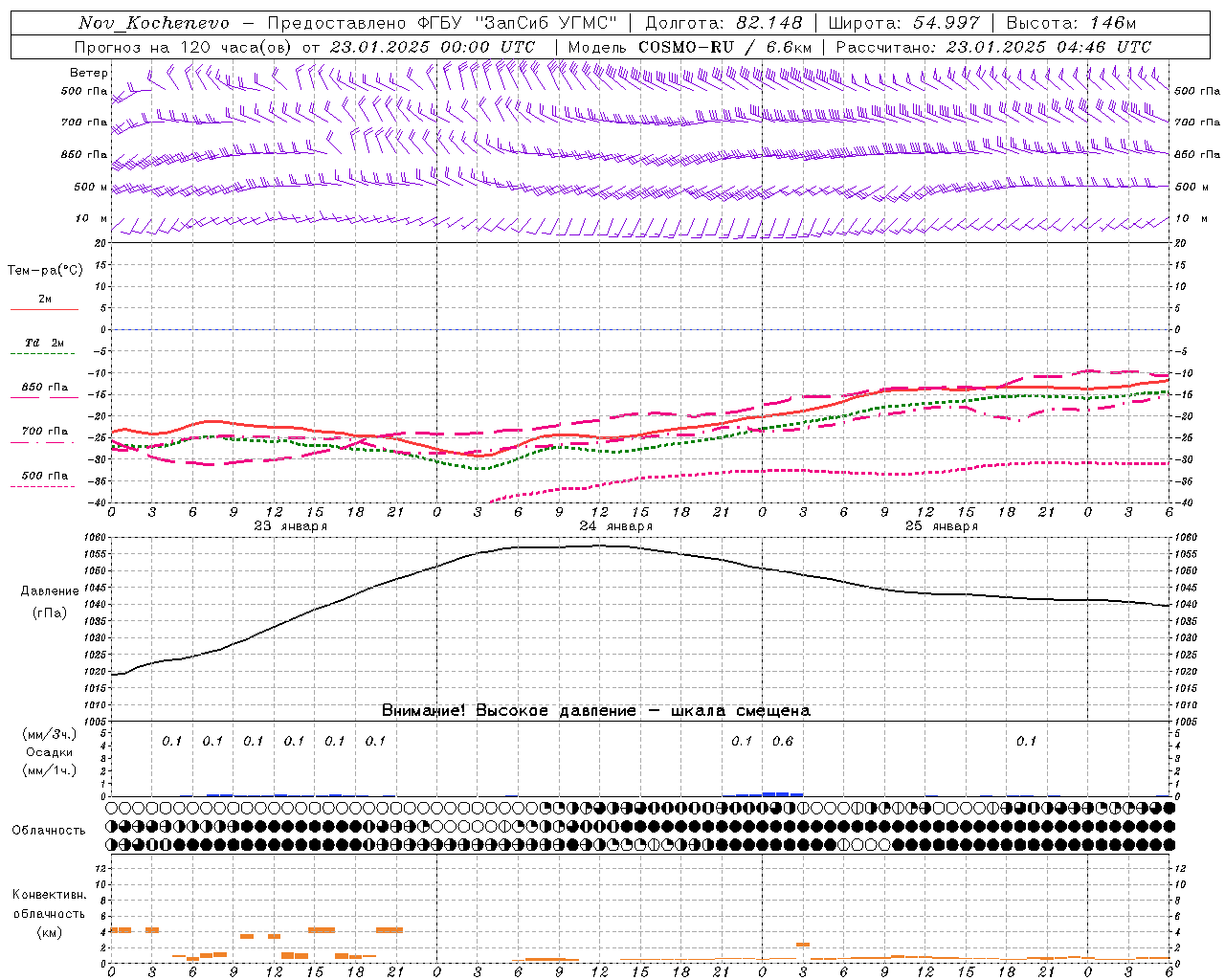The image size is (1225, 980).
Task: Click the Осадки precipitation label
Action: (49, 752)
